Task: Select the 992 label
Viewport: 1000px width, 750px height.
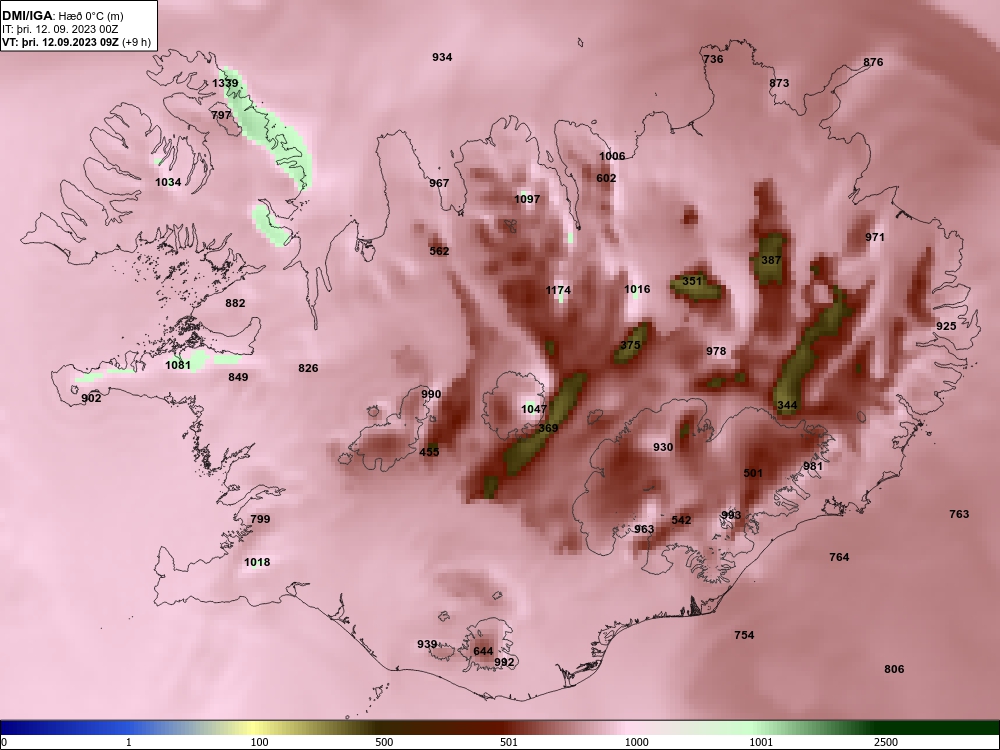Action: (504, 663)
